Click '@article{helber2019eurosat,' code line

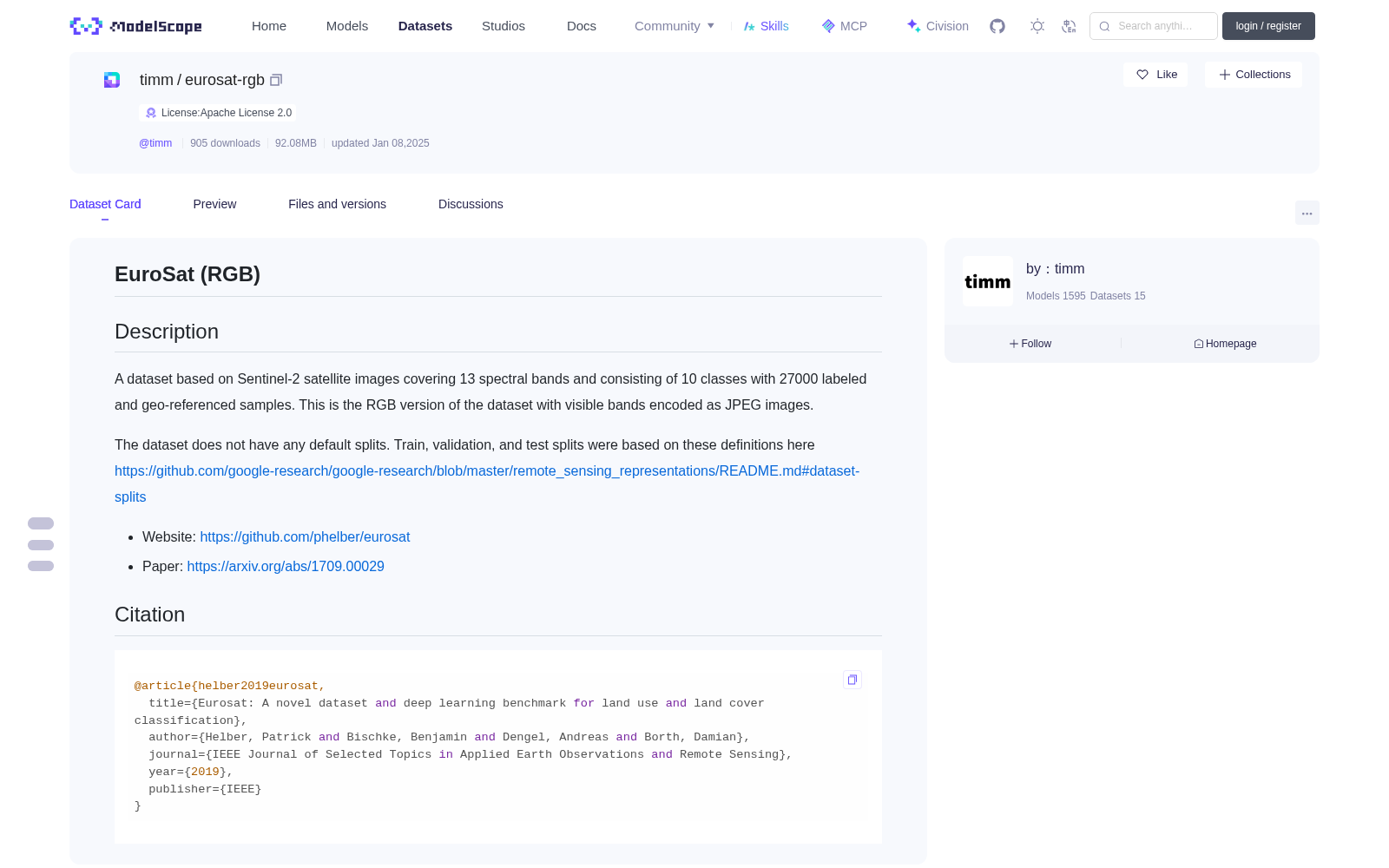point(229,686)
